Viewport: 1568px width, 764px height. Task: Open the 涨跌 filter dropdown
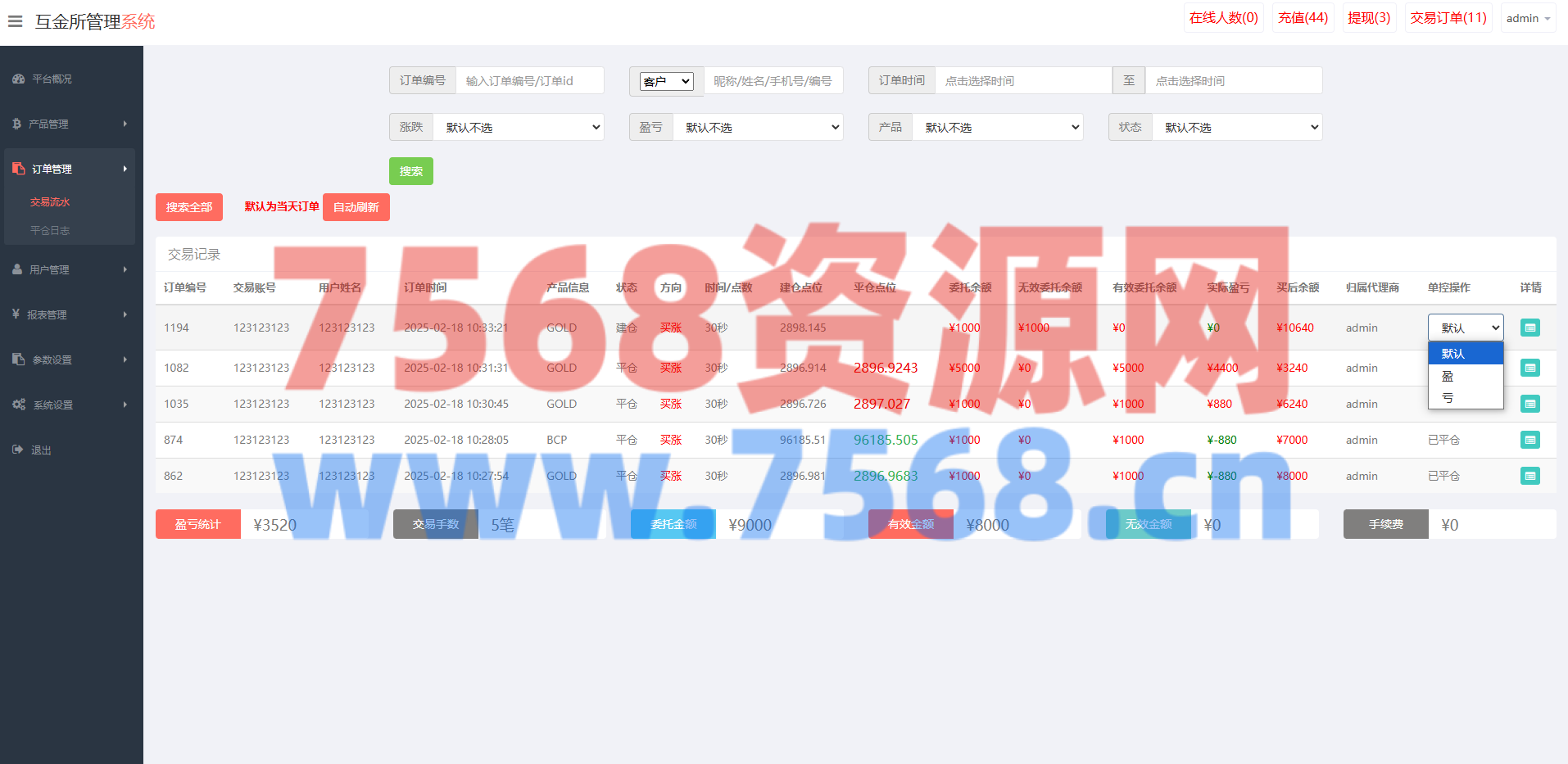coord(519,128)
